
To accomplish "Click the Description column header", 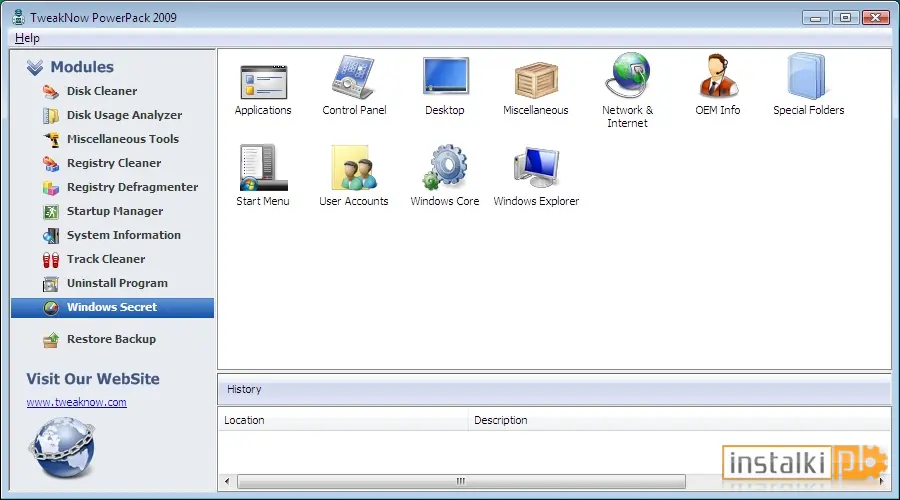I will 680,420.
